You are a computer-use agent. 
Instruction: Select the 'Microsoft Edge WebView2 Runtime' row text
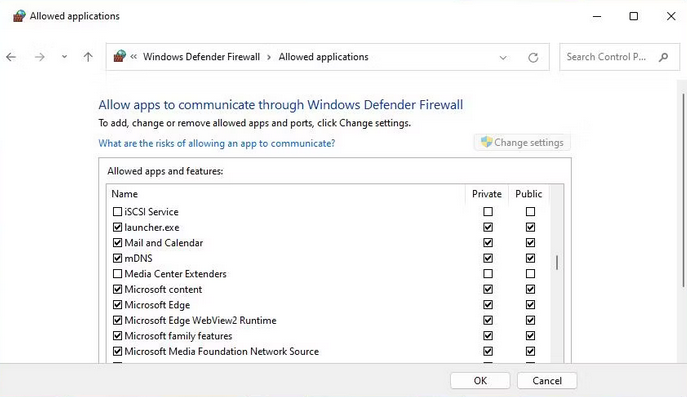click(200, 320)
